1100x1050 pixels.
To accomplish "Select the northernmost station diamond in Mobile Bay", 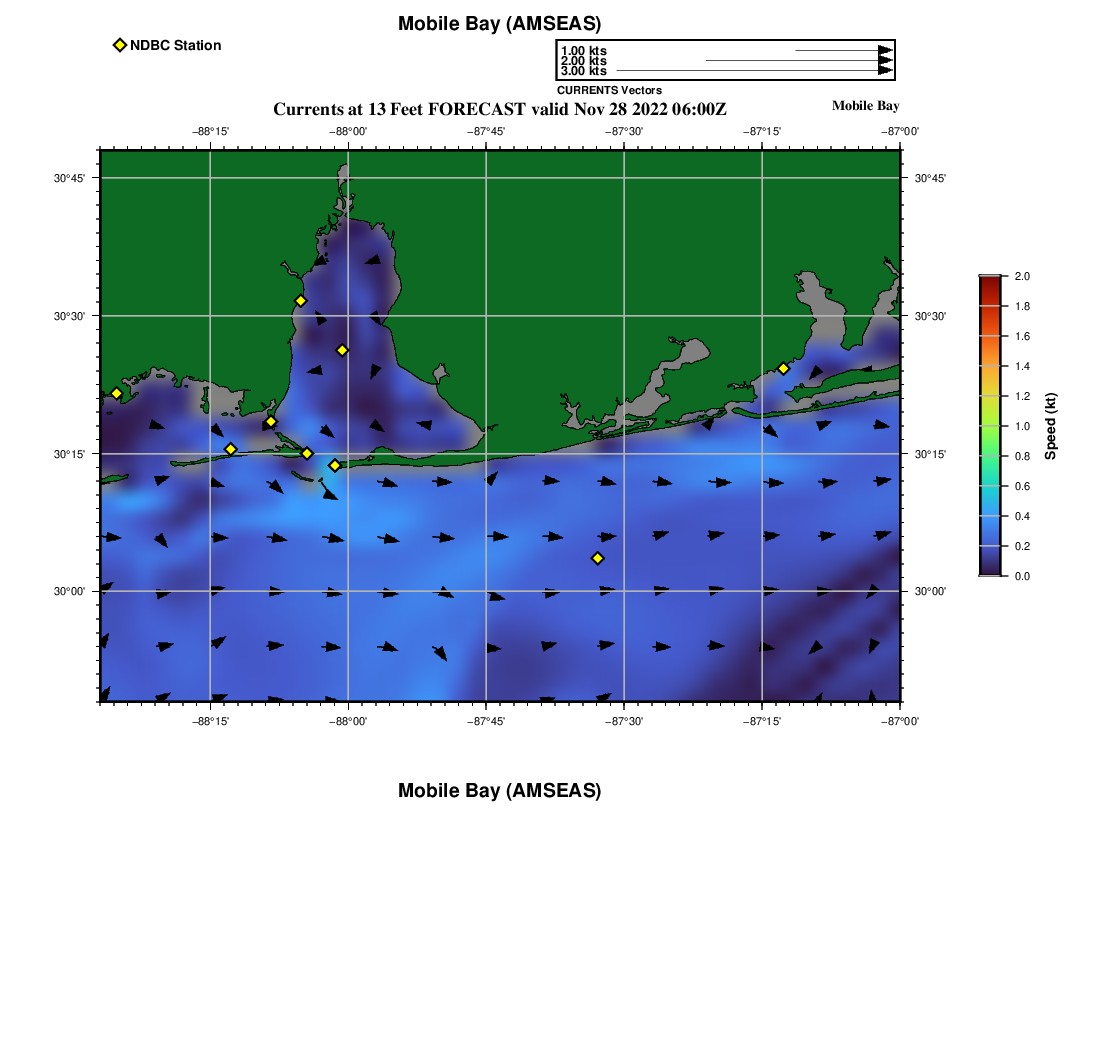I will point(300,301).
